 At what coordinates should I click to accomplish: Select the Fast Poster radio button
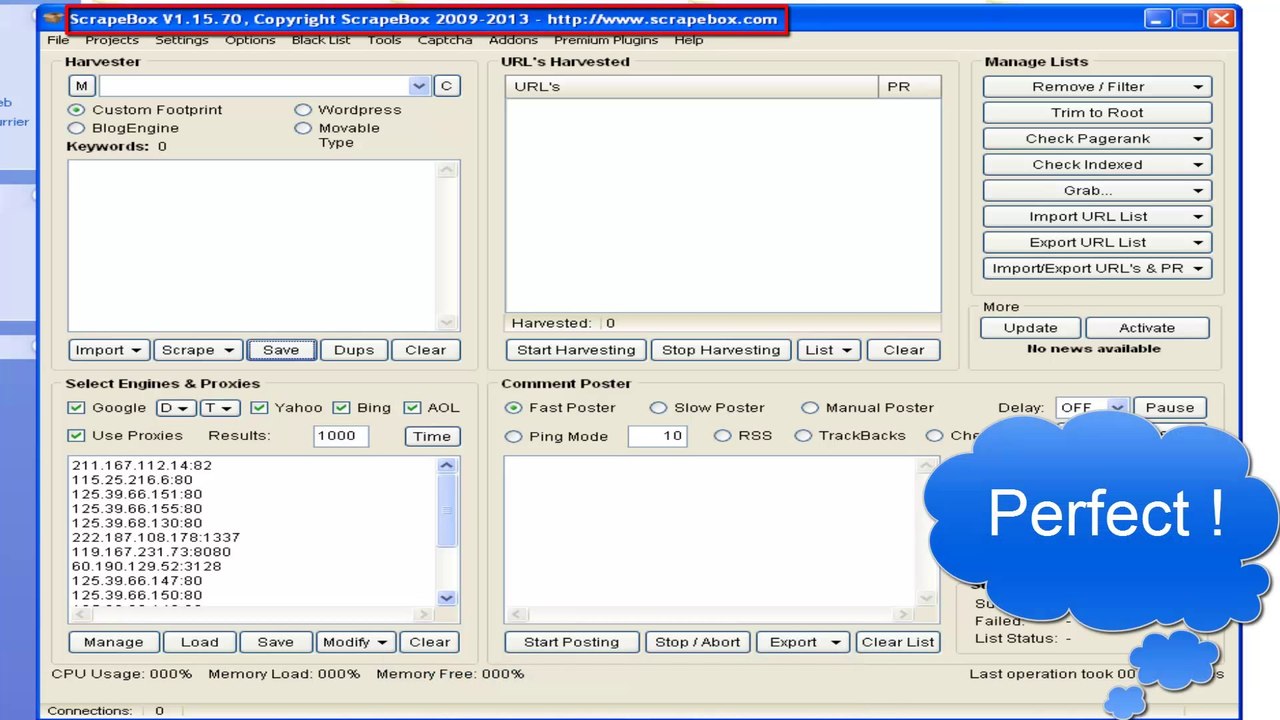pyautogui.click(x=514, y=408)
